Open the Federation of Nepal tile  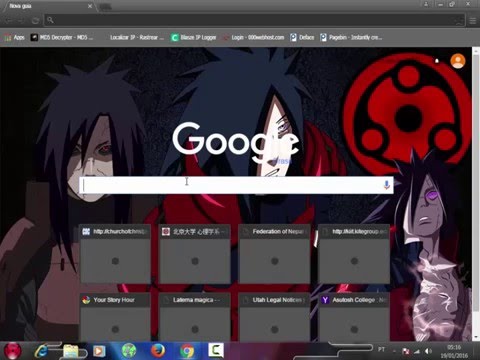275,254
